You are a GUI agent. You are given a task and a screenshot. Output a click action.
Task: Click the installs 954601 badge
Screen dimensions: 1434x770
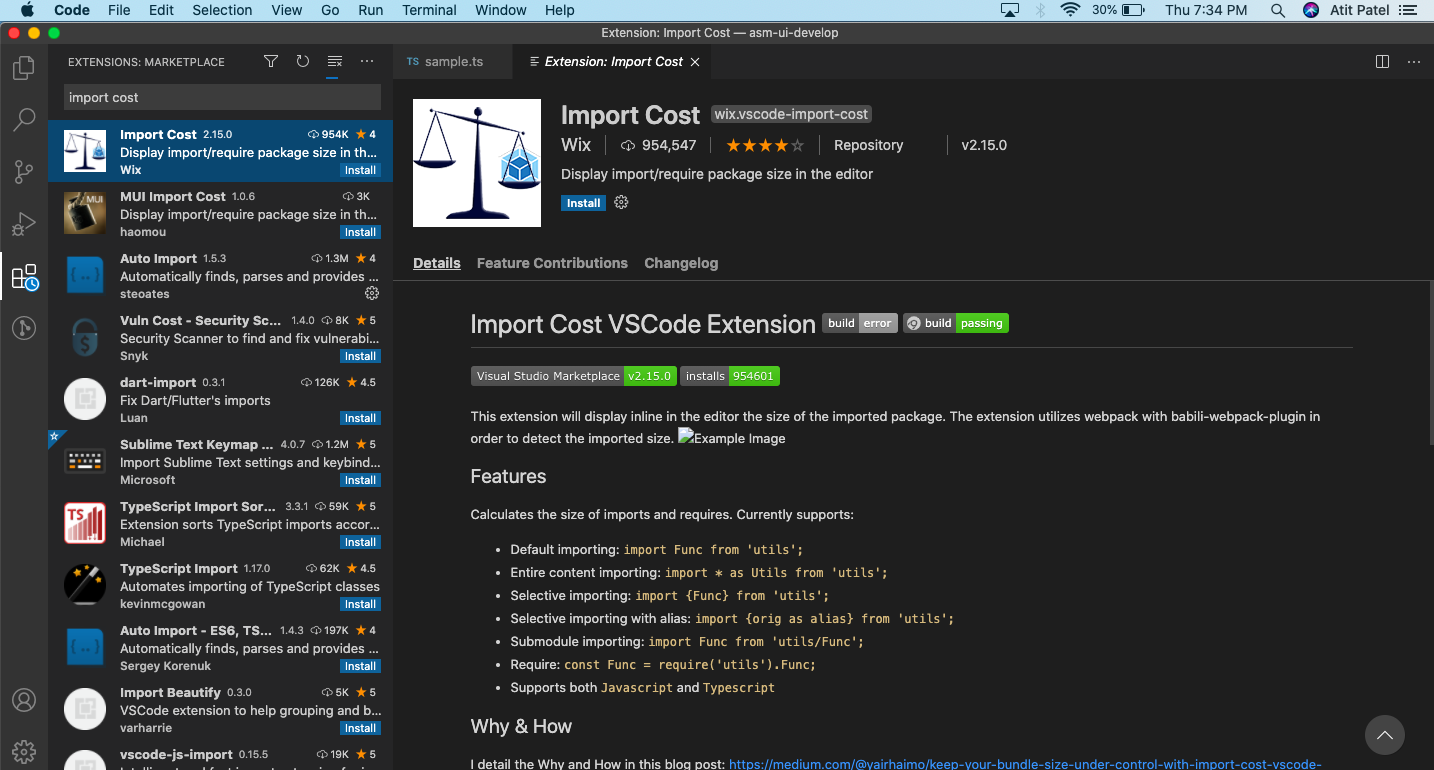click(730, 376)
